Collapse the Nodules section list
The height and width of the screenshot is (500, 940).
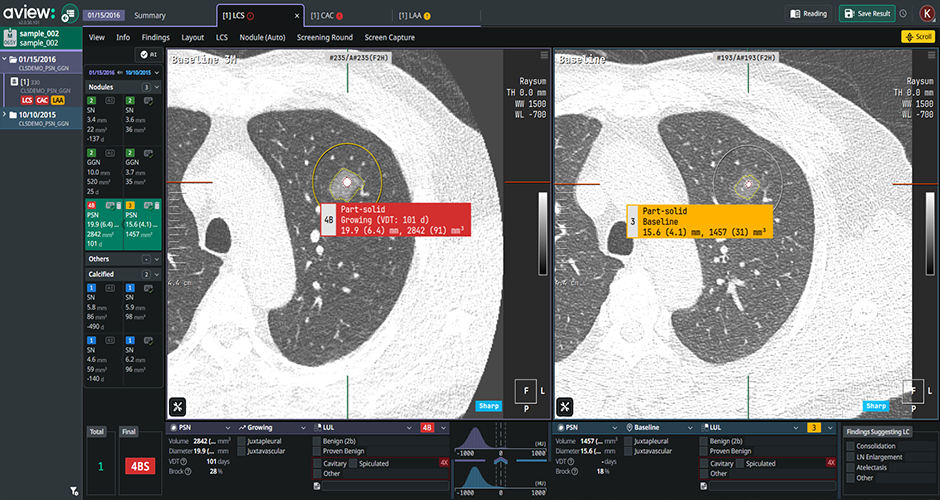point(156,87)
